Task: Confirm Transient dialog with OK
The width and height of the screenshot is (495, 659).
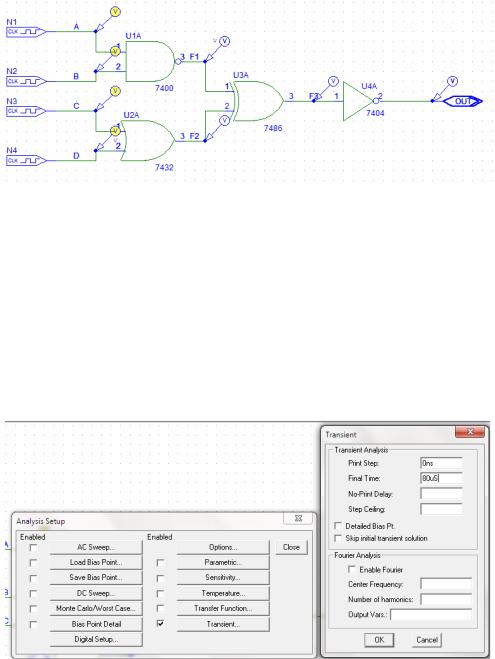Action: (x=379, y=640)
